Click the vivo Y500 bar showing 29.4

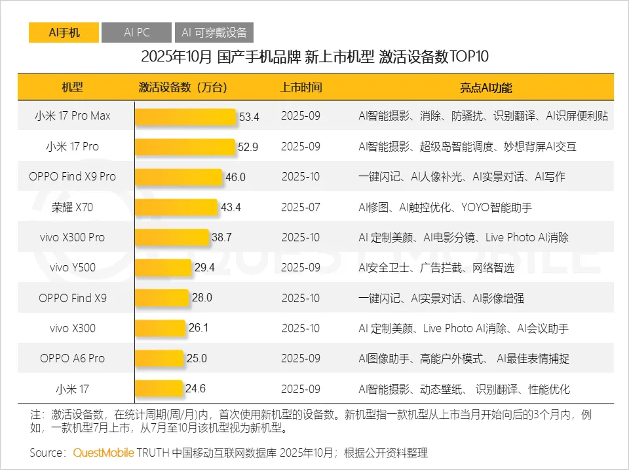pyautogui.click(x=163, y=268)
